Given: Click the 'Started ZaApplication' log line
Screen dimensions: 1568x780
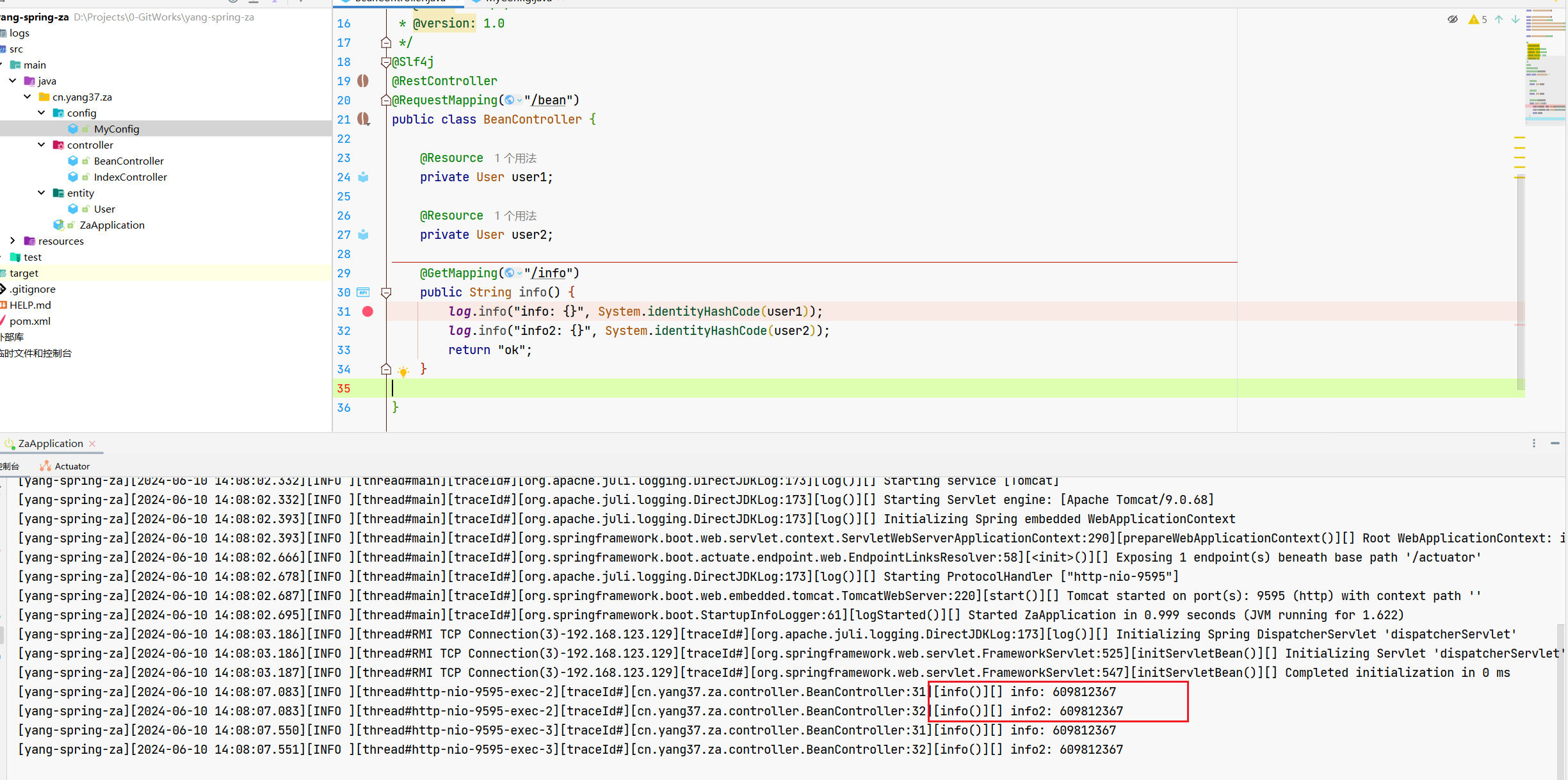Looking at the screenshot, I should click(711, 615).
